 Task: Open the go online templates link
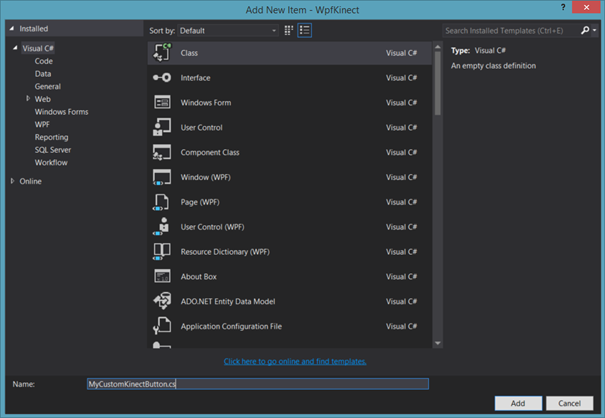pyautogui.click(x=295, y=361)
